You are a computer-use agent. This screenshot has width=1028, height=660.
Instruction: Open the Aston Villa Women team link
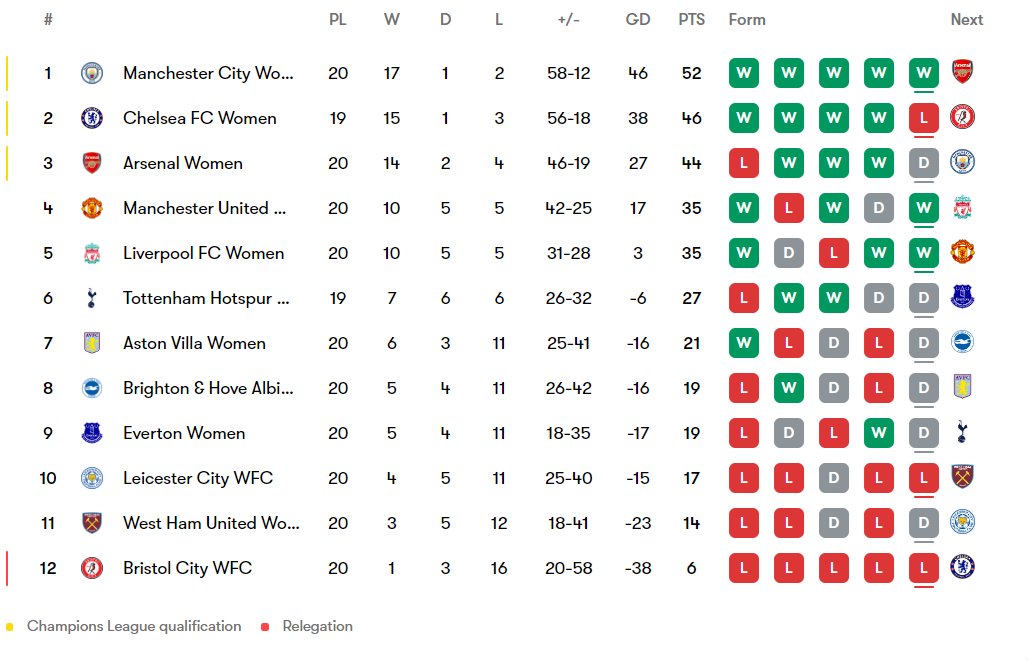(x=194, y=343)
